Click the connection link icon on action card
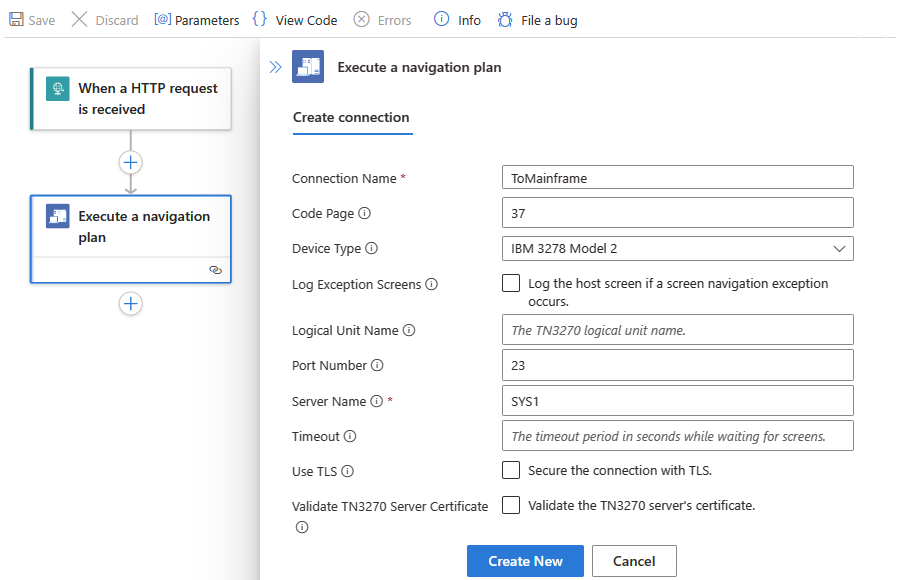The image size is (900, 580). click(216, 270)
